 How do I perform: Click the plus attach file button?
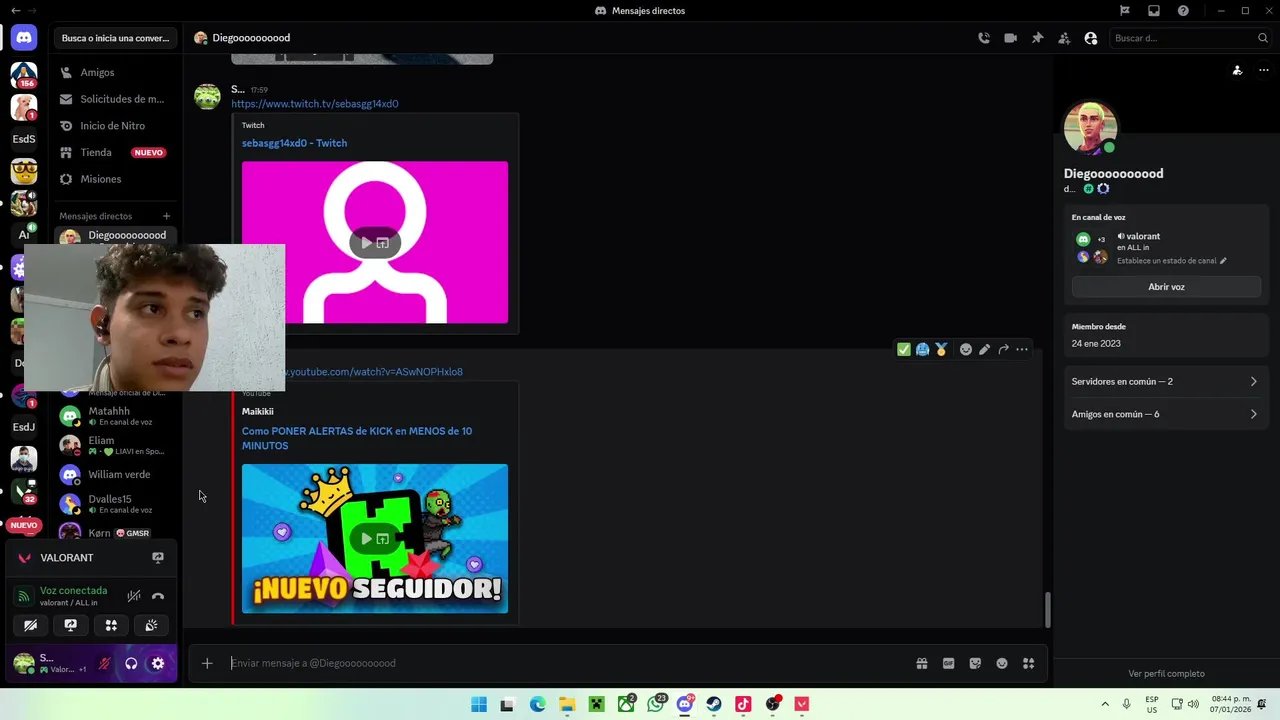point(207,663)
